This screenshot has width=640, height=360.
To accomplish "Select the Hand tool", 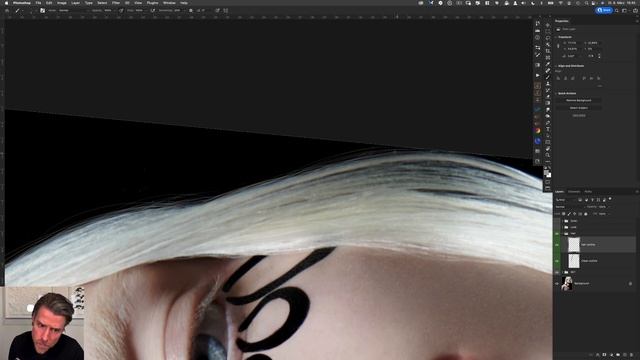I will (548, 148).
